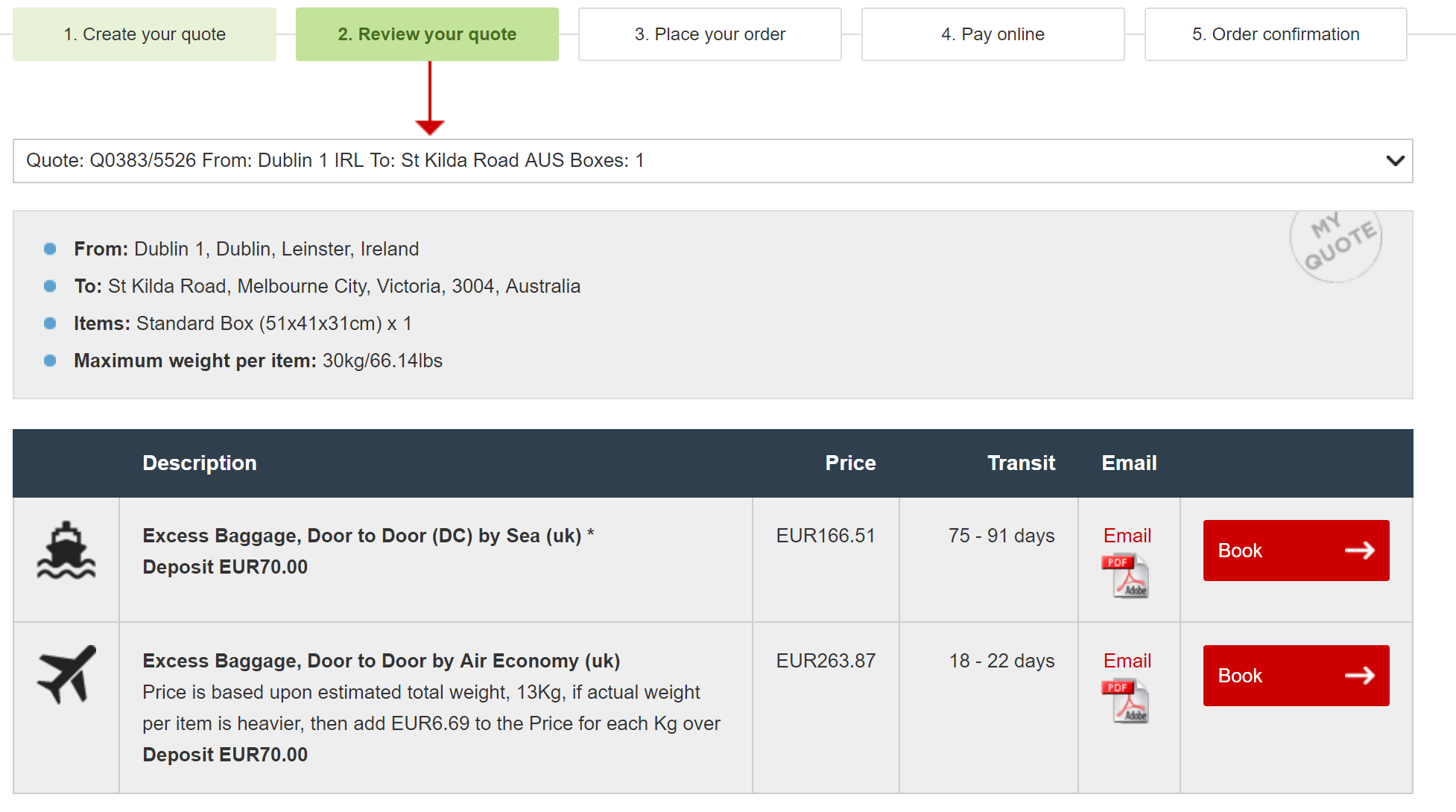The image size is (1456, 812).
Task: Open the Quote Q0383/5526 combo box
Action: point(712,161)
